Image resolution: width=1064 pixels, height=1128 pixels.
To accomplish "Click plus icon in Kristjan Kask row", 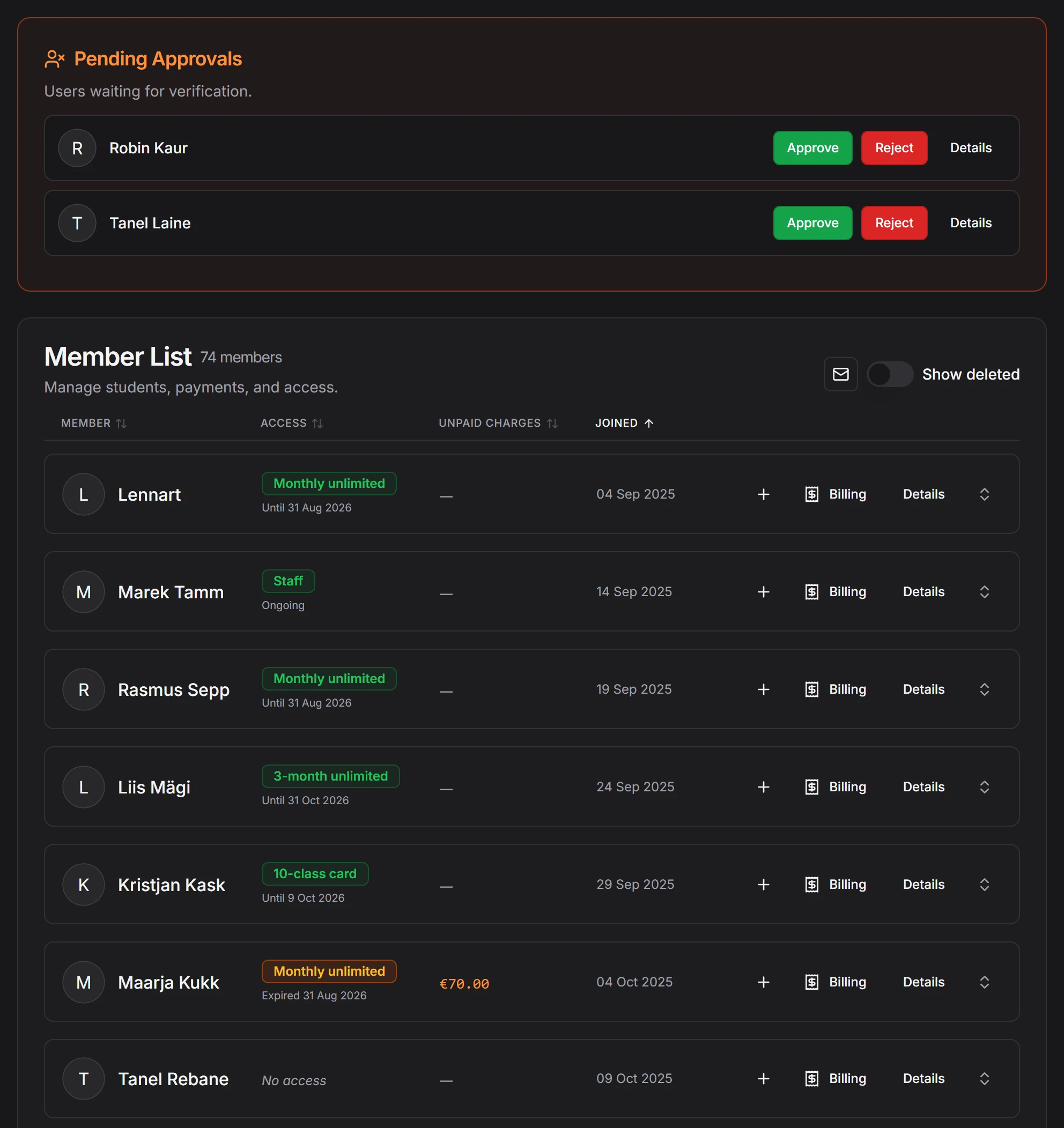I will 763,885.
